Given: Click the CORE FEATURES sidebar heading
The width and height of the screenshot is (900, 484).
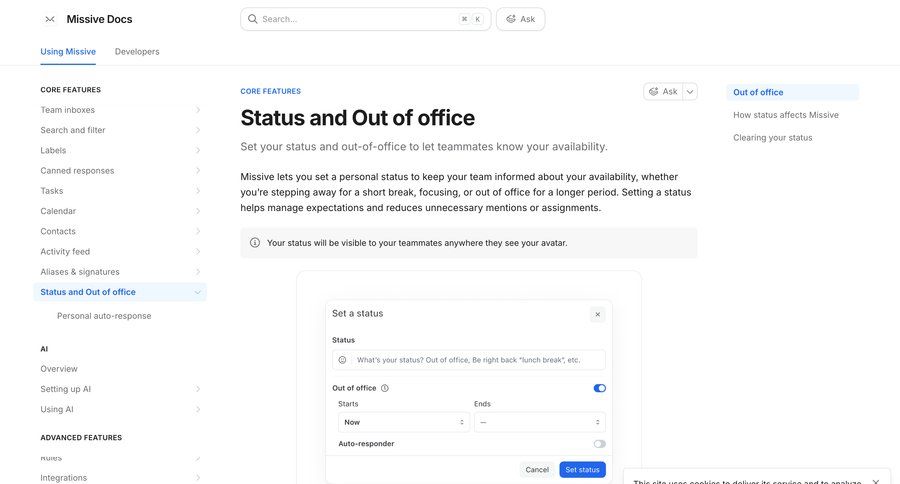Looking at the screenshot, I should 71,90.
